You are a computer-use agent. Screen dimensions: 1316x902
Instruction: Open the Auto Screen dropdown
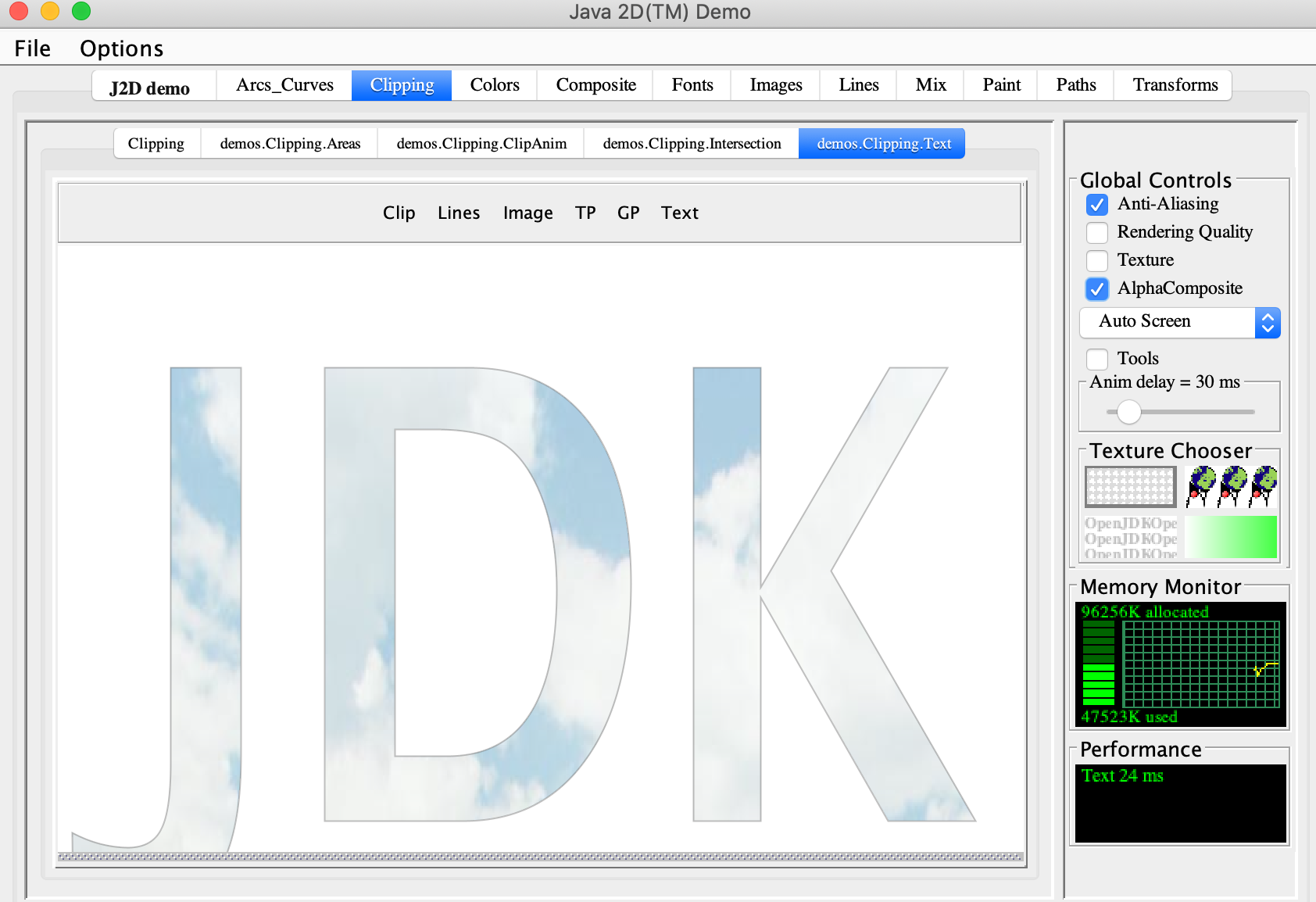coord(1179,322)
